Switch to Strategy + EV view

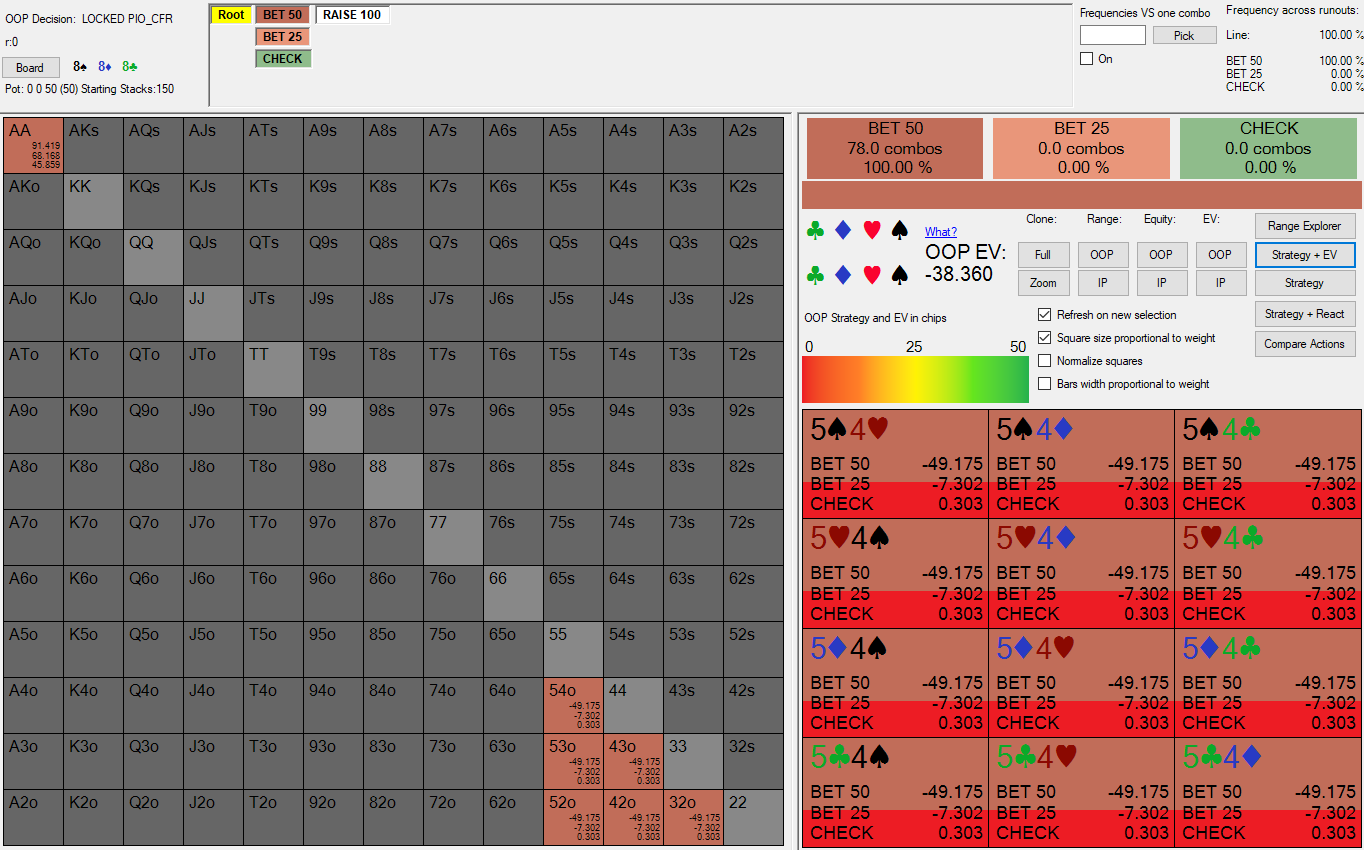1305,255
